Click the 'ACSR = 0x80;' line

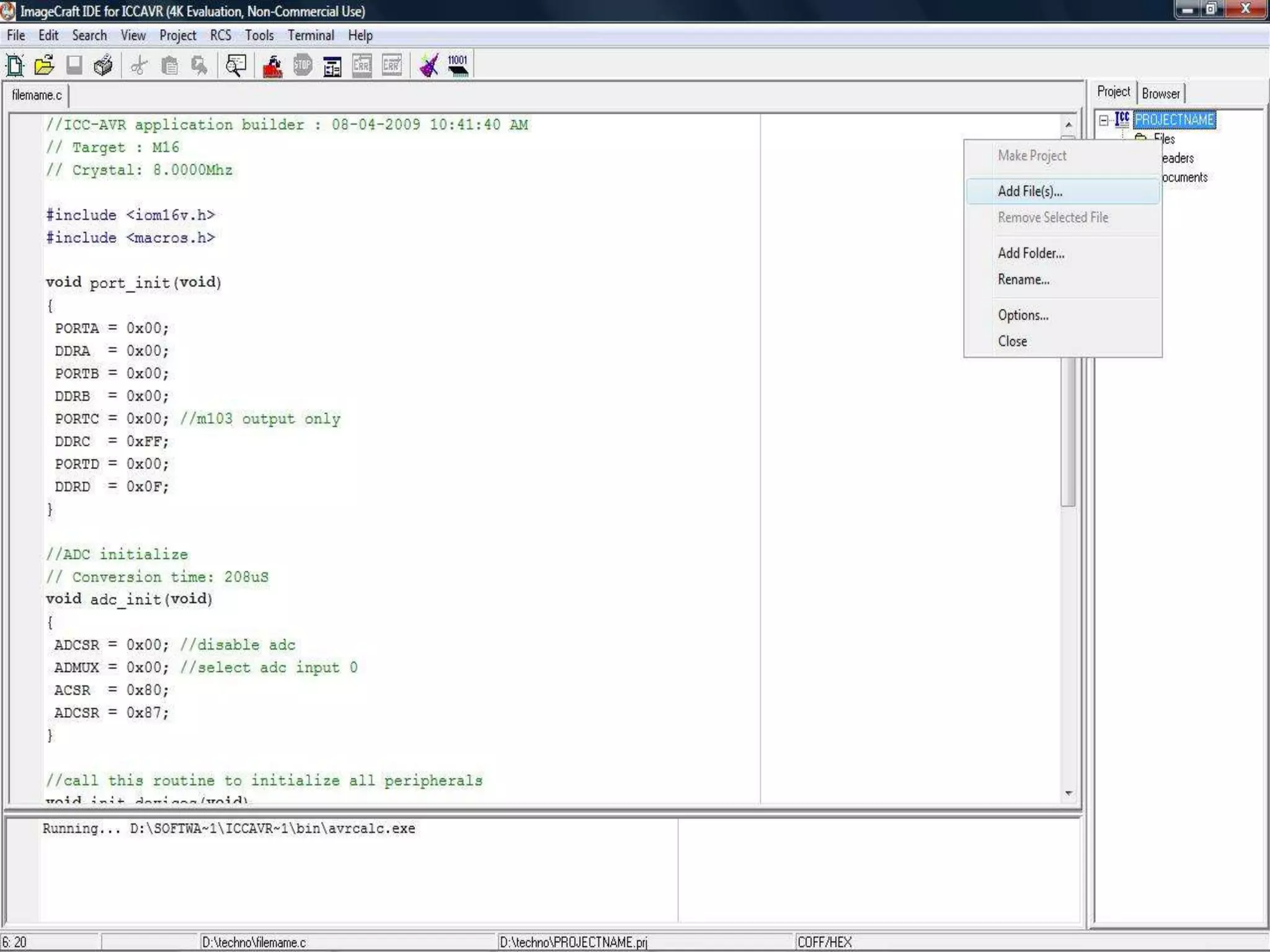click(112, 690)
